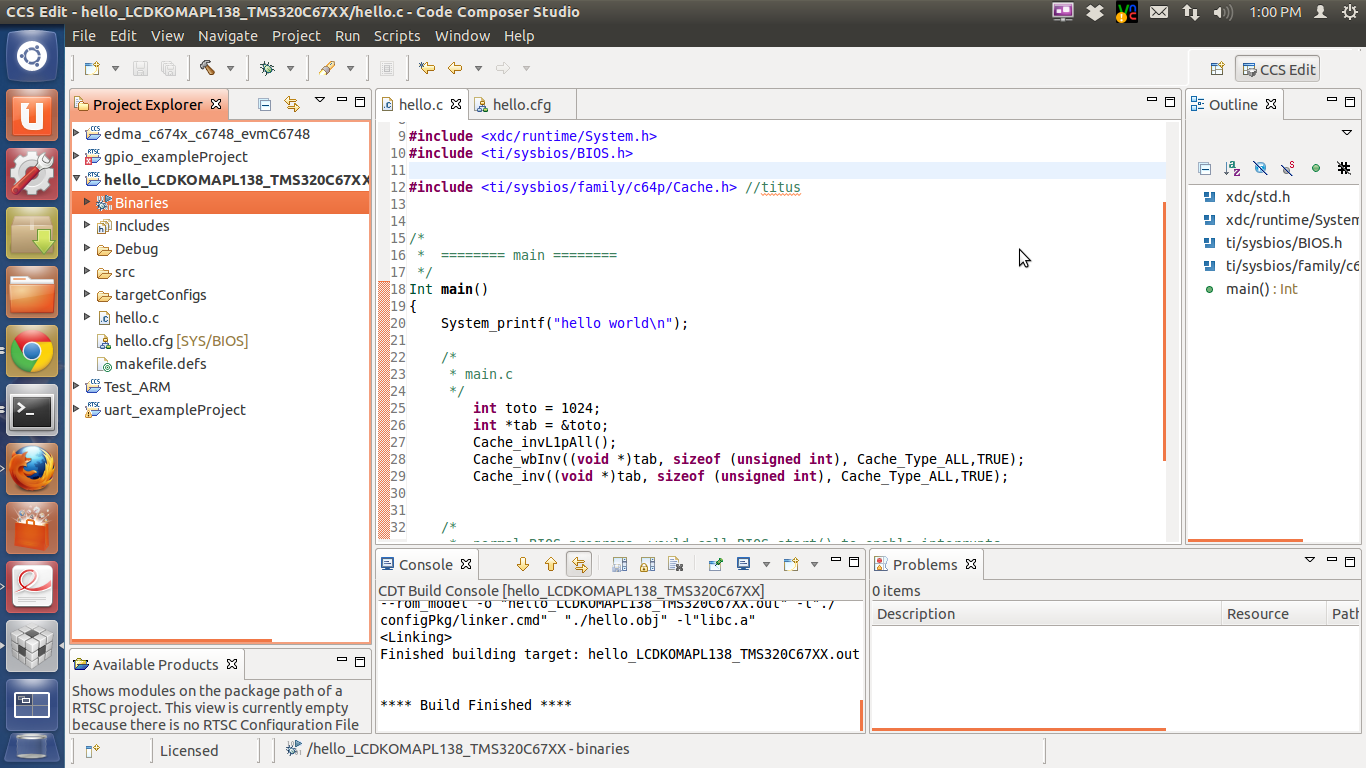Image resolution: width=1366 pixels, height=768 pixels.
Task: Click System_printf line in code editor
Action: (564, 323)
